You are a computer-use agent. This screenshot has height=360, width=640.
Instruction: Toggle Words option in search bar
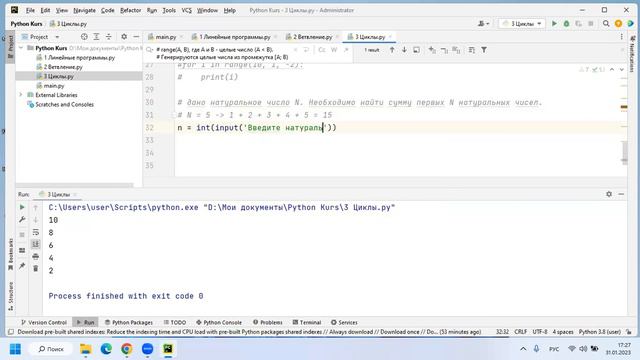point(334,50)
